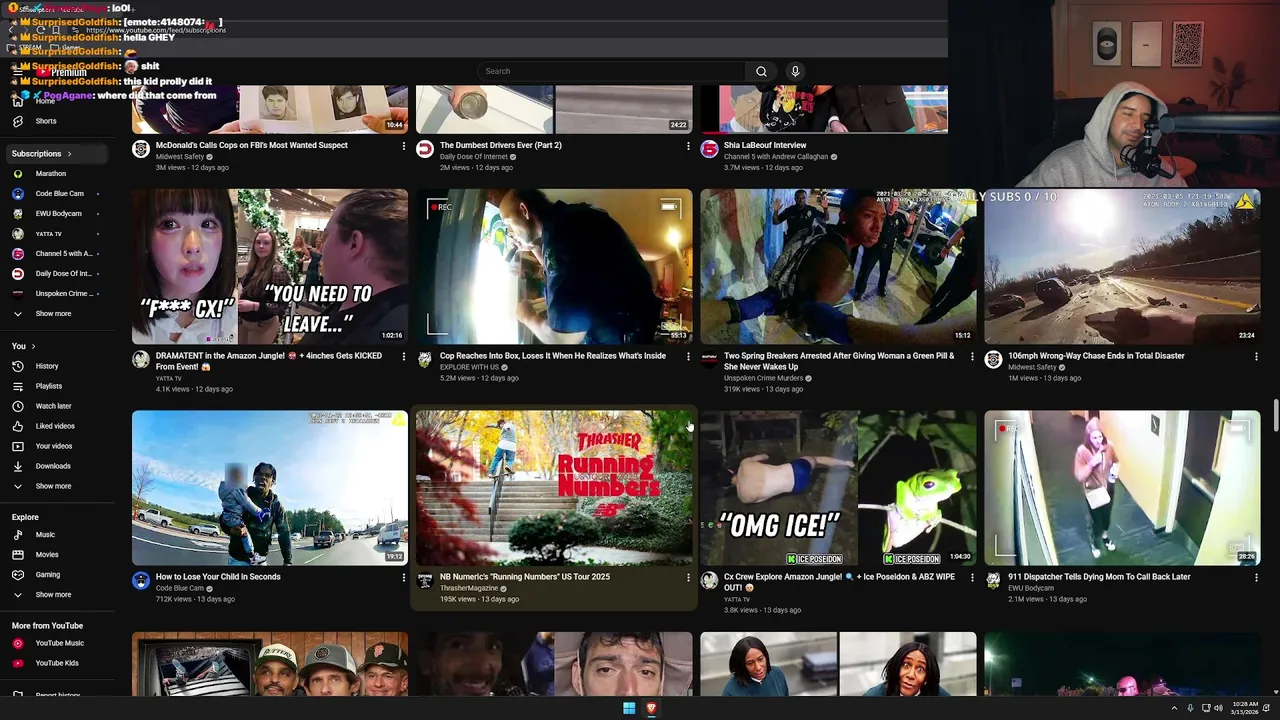Image resolution: width=1280 pixels, height=720 pixels.
Task: Open Report history in the sidebar
Action: [58, 694]
